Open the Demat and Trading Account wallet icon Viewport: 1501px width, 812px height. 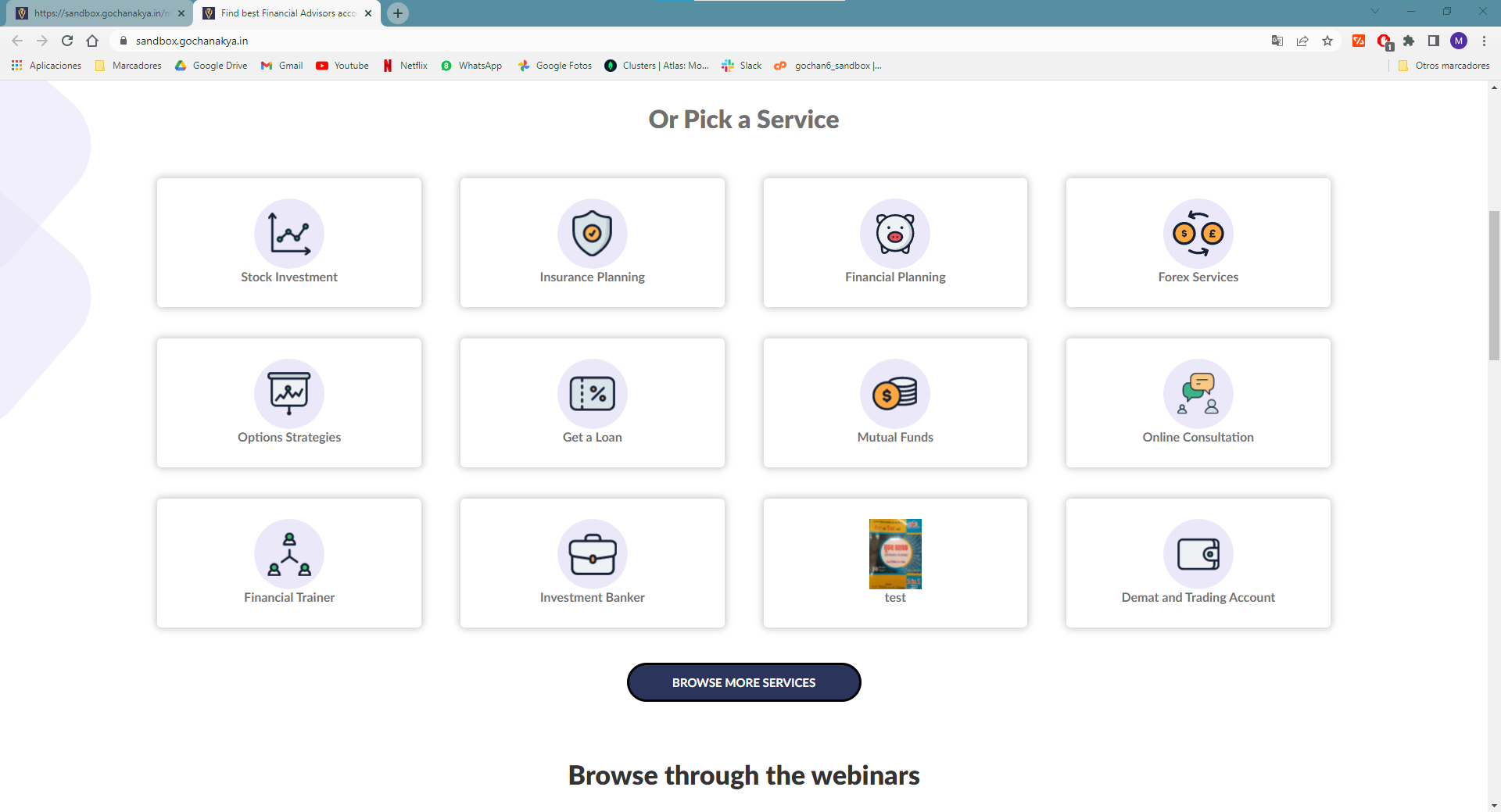click(1198, 554)
